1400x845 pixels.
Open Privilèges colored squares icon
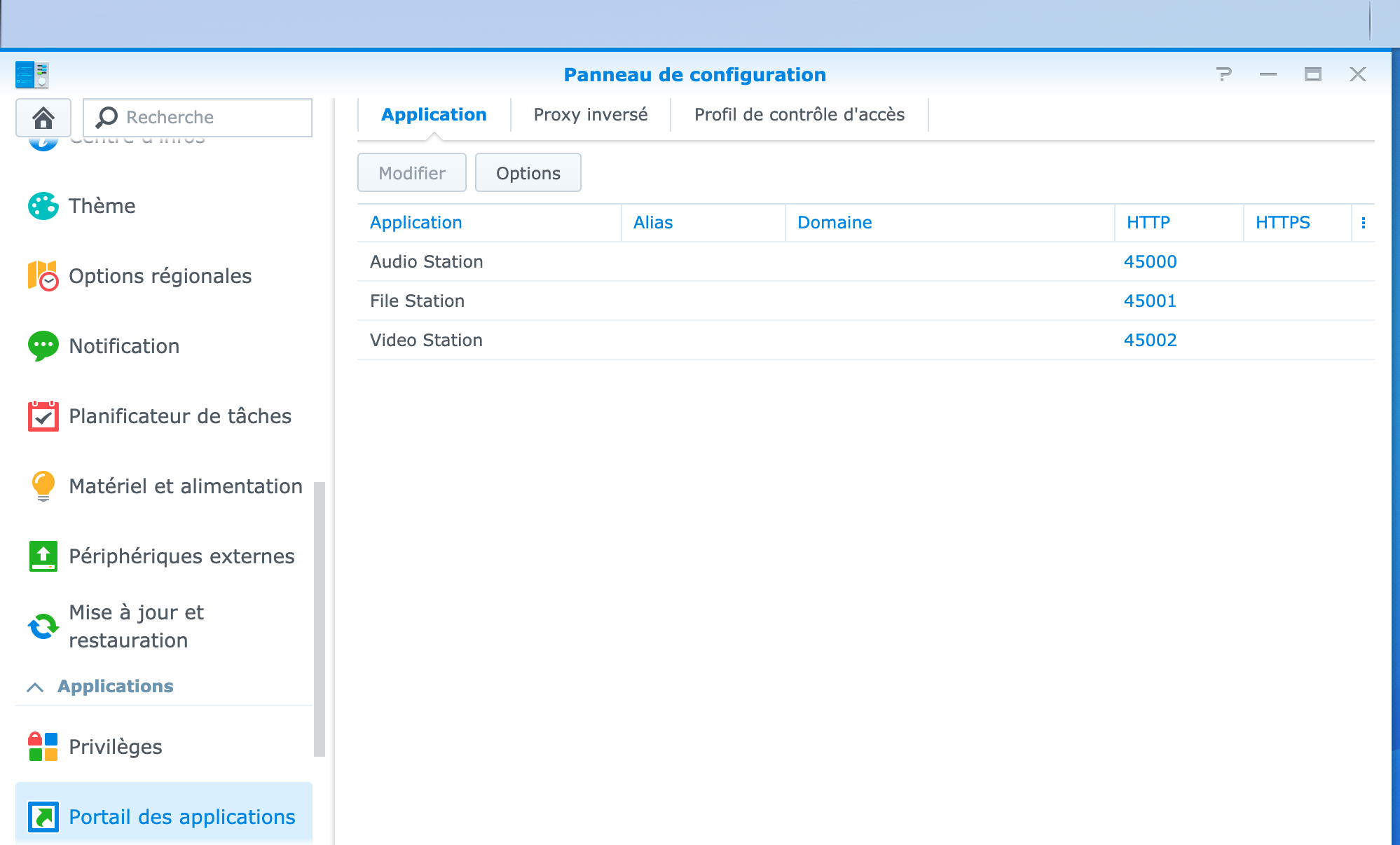pyautogui.click(x=43, y=747)
